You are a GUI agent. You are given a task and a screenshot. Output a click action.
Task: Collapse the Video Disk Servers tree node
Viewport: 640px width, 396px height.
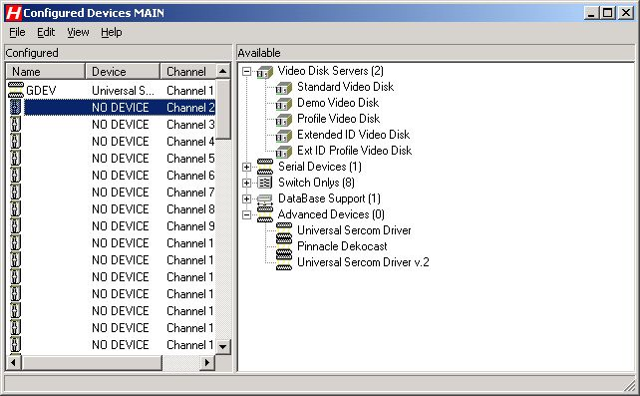click(x=246, y=71)
